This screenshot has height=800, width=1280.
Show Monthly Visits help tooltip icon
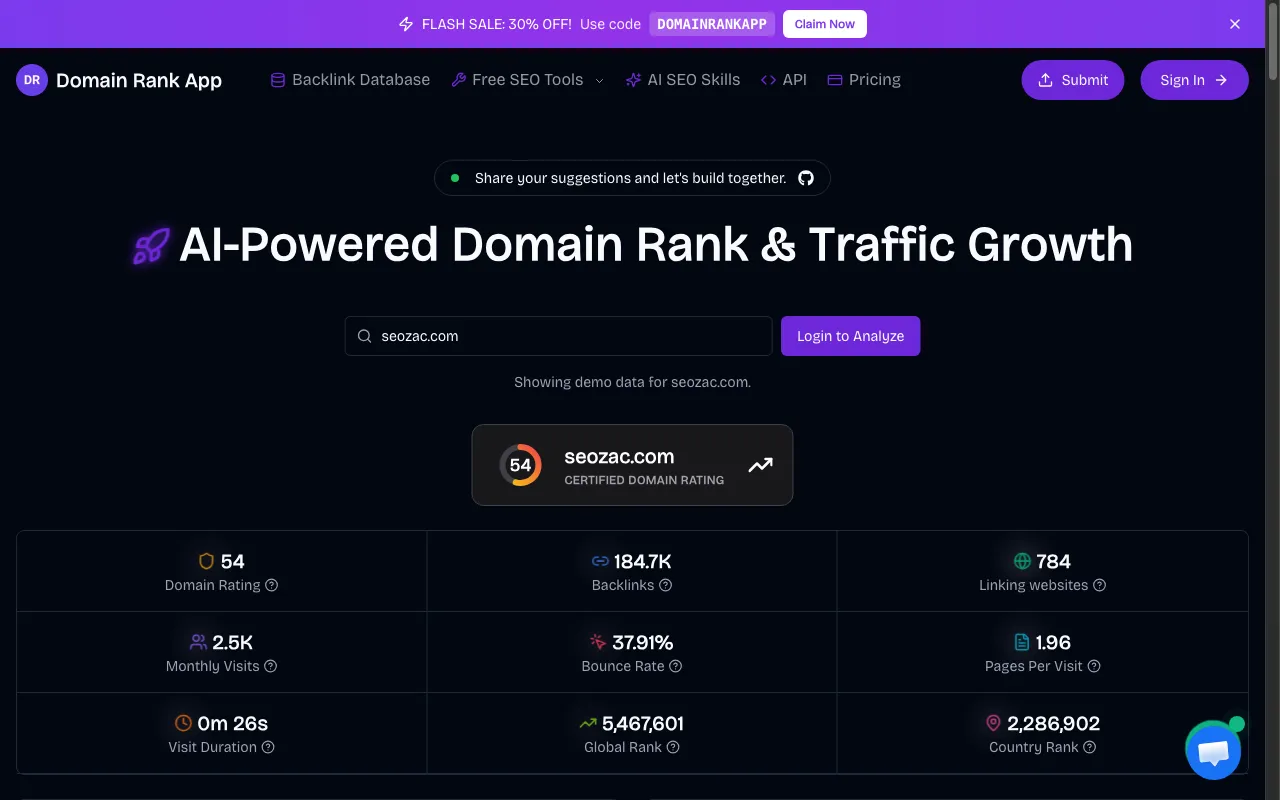click(270, 666)
